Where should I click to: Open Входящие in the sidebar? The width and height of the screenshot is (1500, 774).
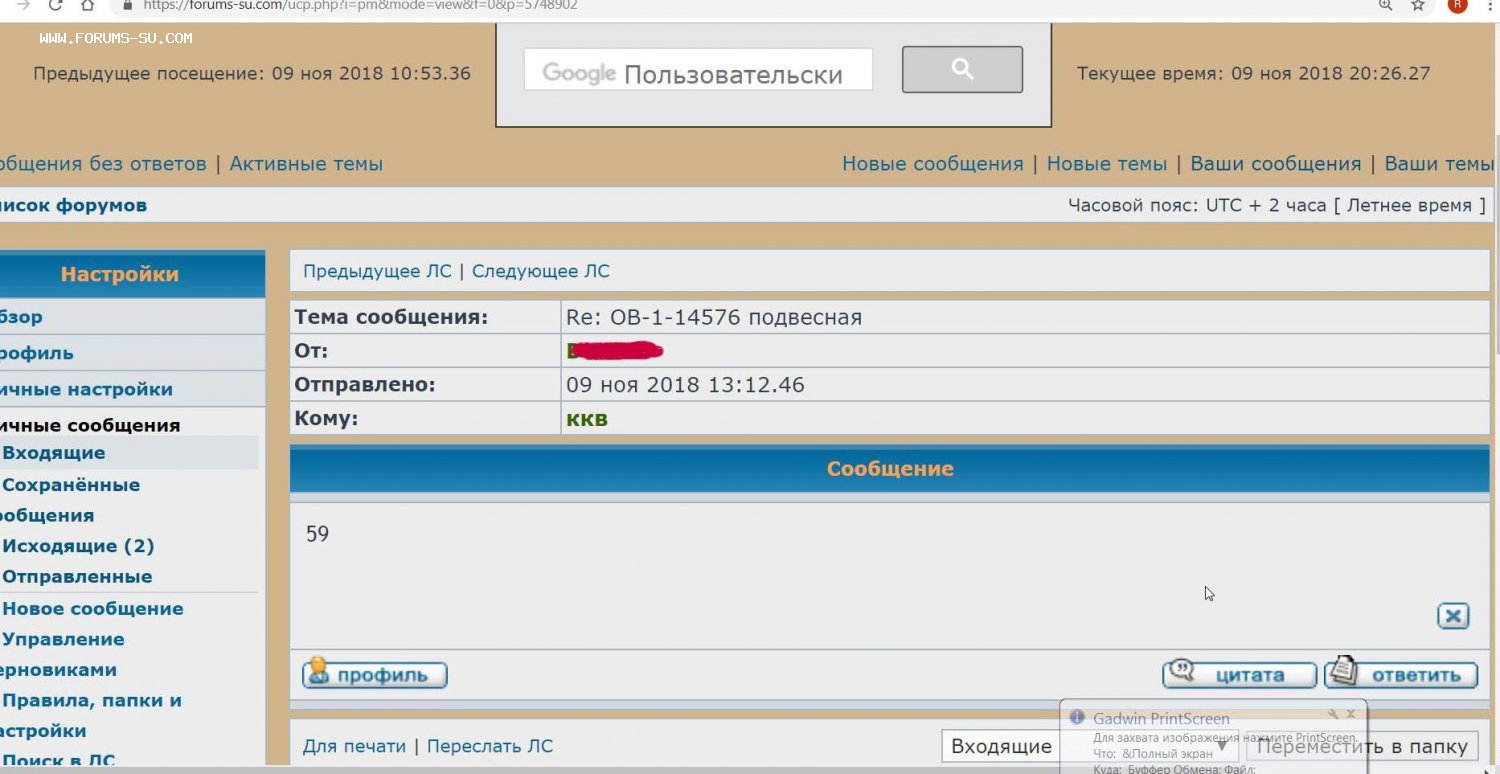[54, 453]
